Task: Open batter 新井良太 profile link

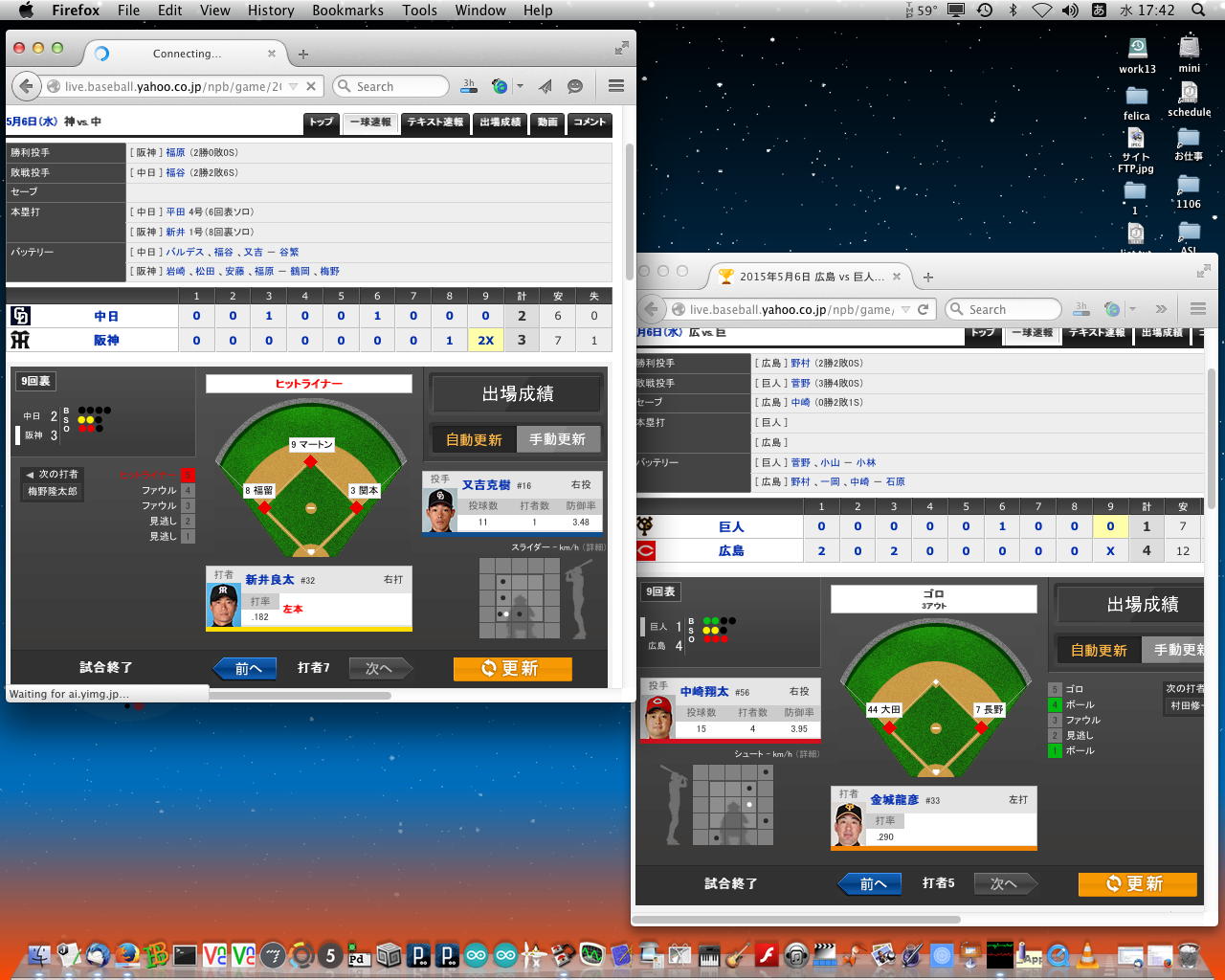Action: 270,580
